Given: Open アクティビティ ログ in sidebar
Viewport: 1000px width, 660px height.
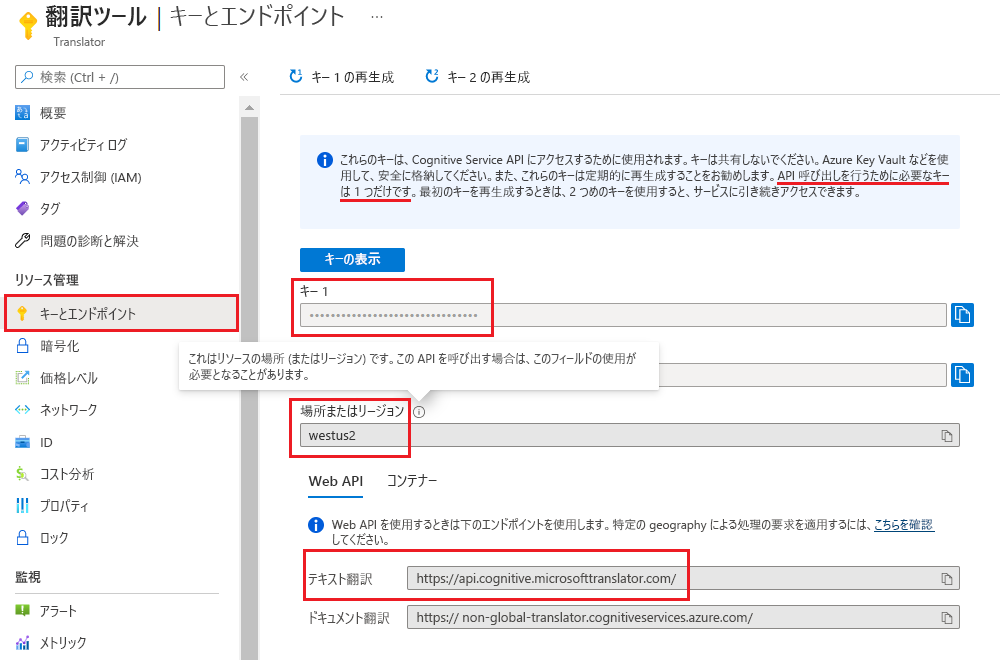Looking at the screenshot, I should click(x=83, y=145).
